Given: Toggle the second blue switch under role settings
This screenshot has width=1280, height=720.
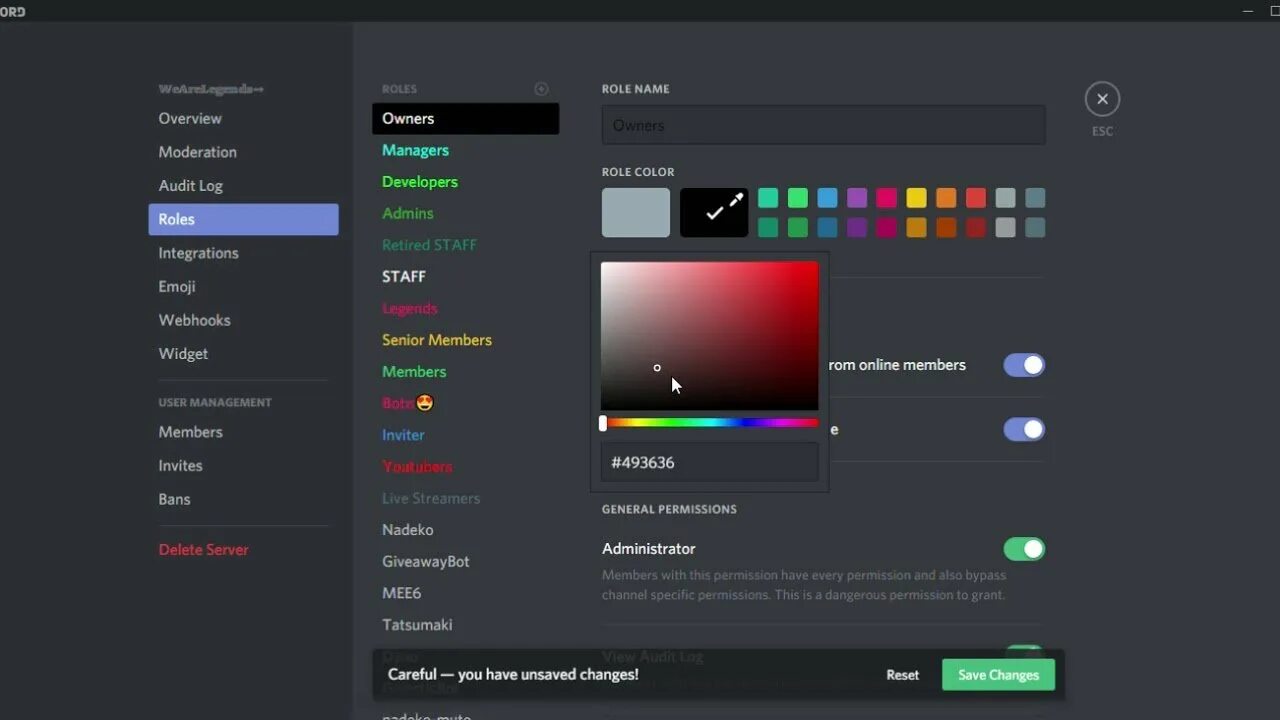Looking at the screenshot, I should pos(1024,429).
